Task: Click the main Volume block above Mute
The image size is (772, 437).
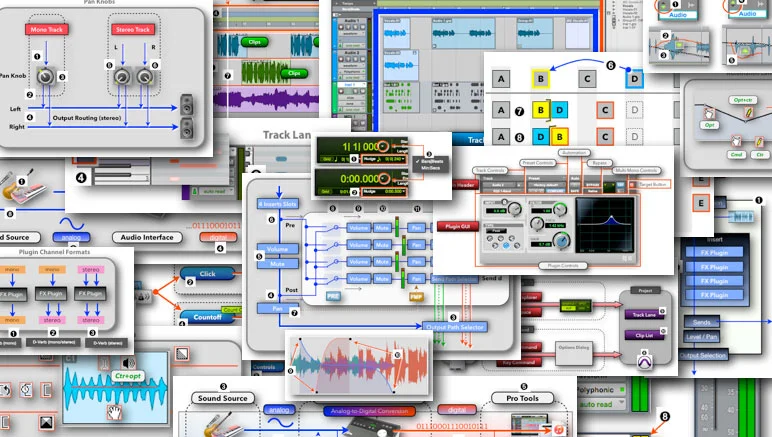Action: click(277, 249)
